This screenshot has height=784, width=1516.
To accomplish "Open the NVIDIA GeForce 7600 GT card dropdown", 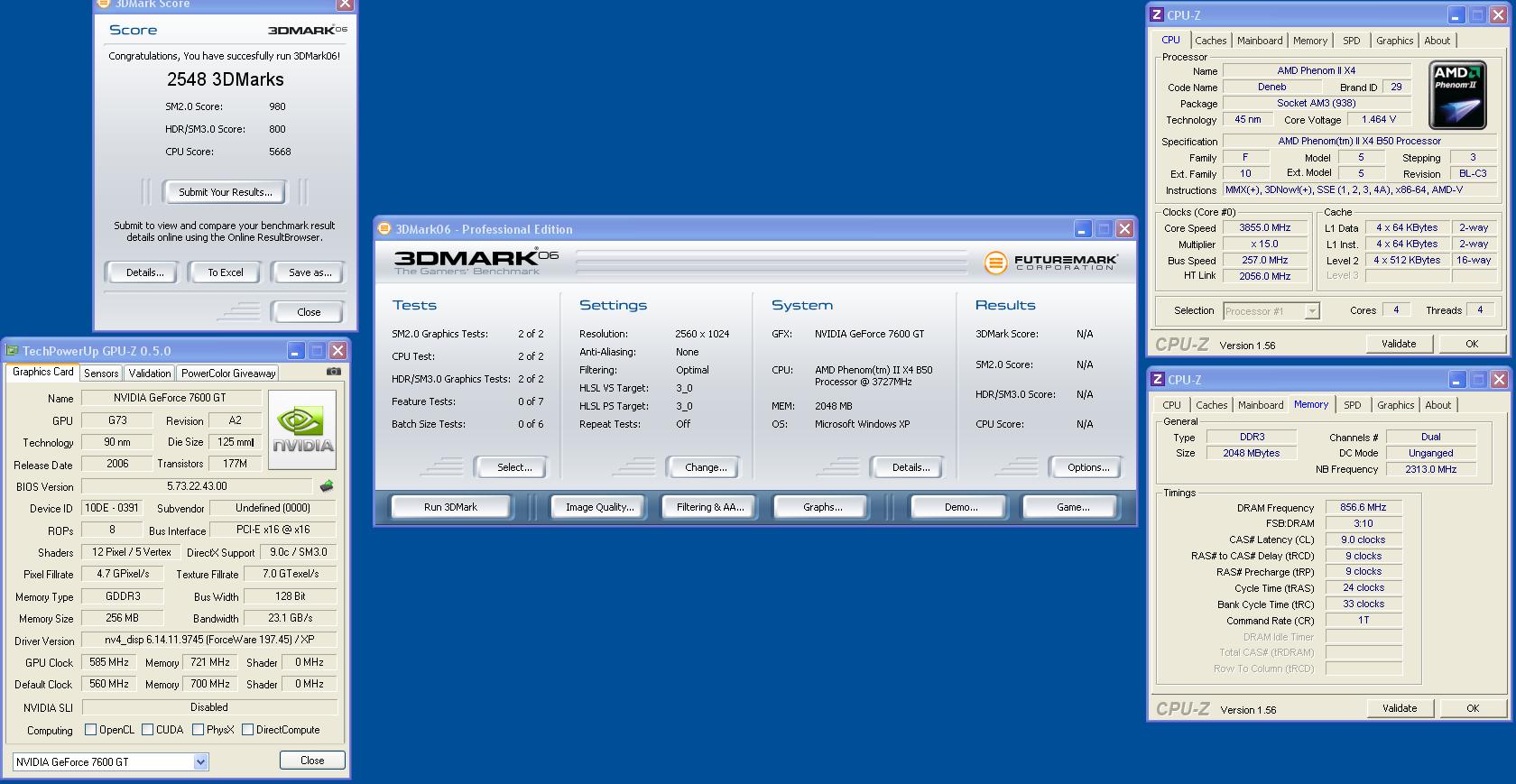I will 200,762.
